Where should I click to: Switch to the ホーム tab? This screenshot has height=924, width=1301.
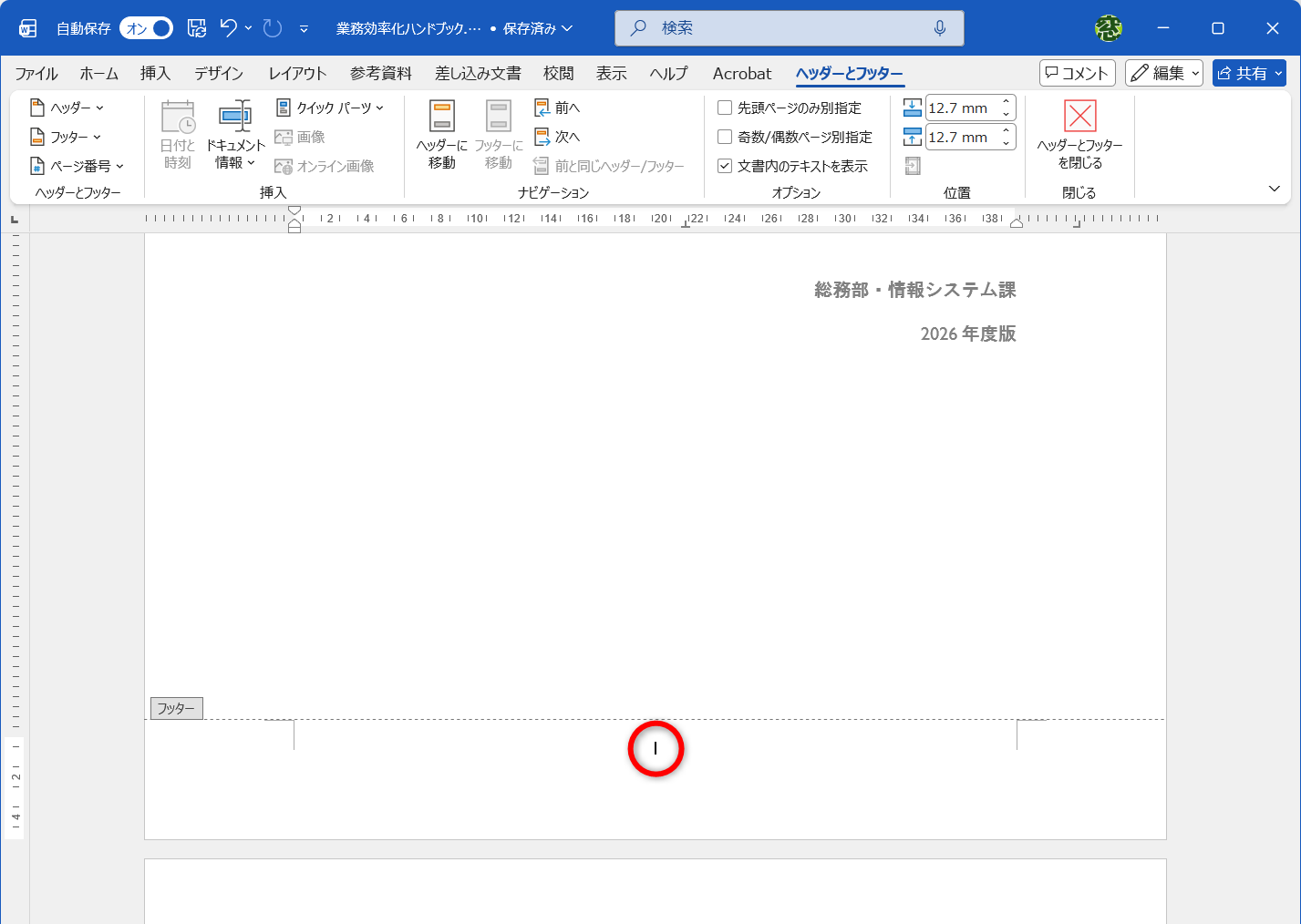[99, 74]
